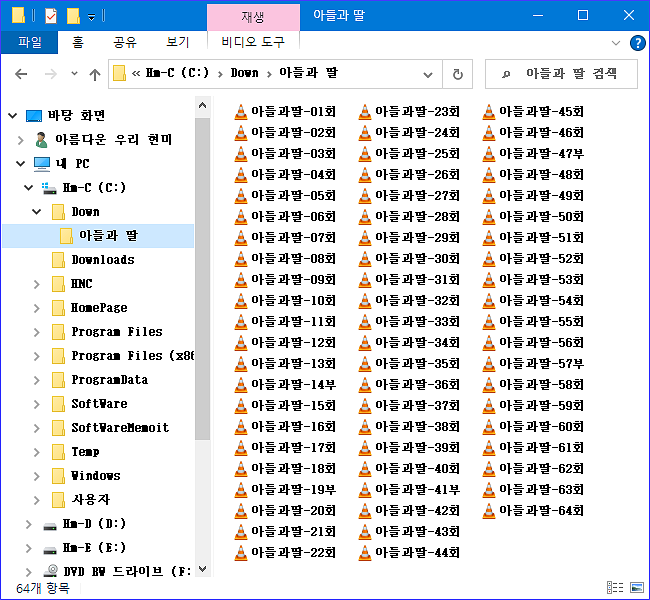650x600 pixels.
Task: Select file name 아들과딸-10회
Action: point(293,301)
